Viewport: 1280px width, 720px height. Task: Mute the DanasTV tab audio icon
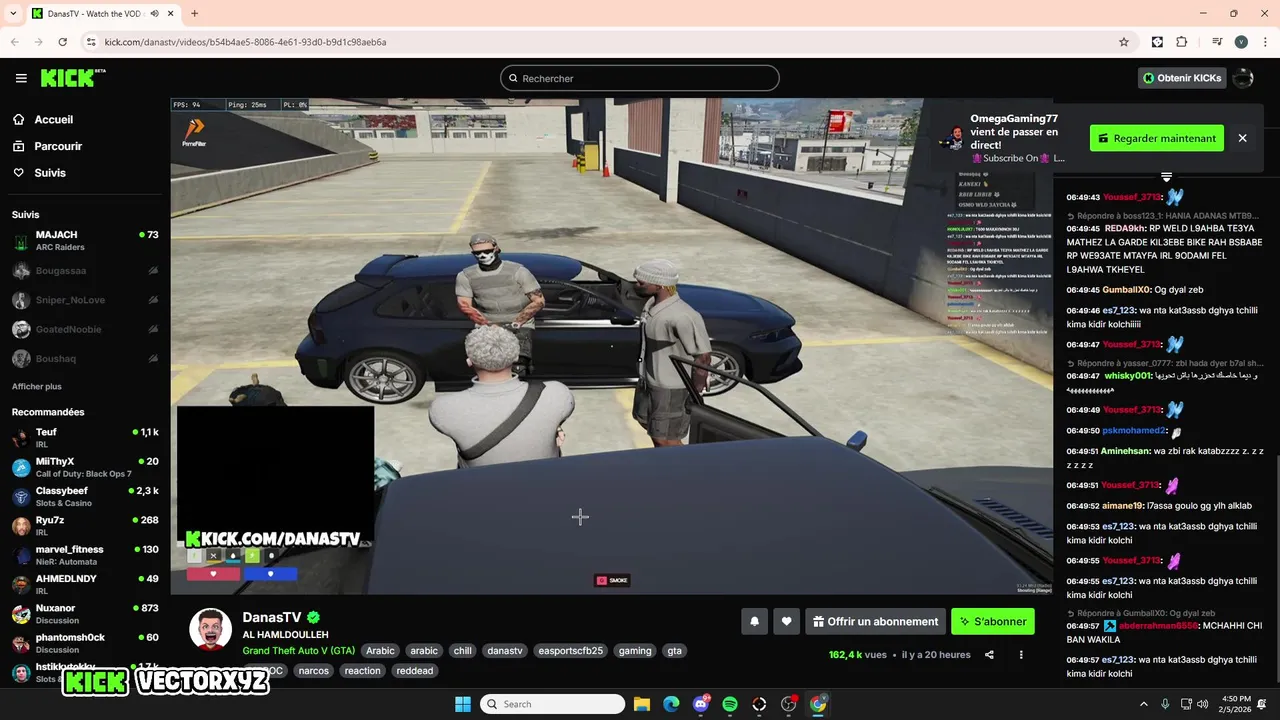(155, 14)
